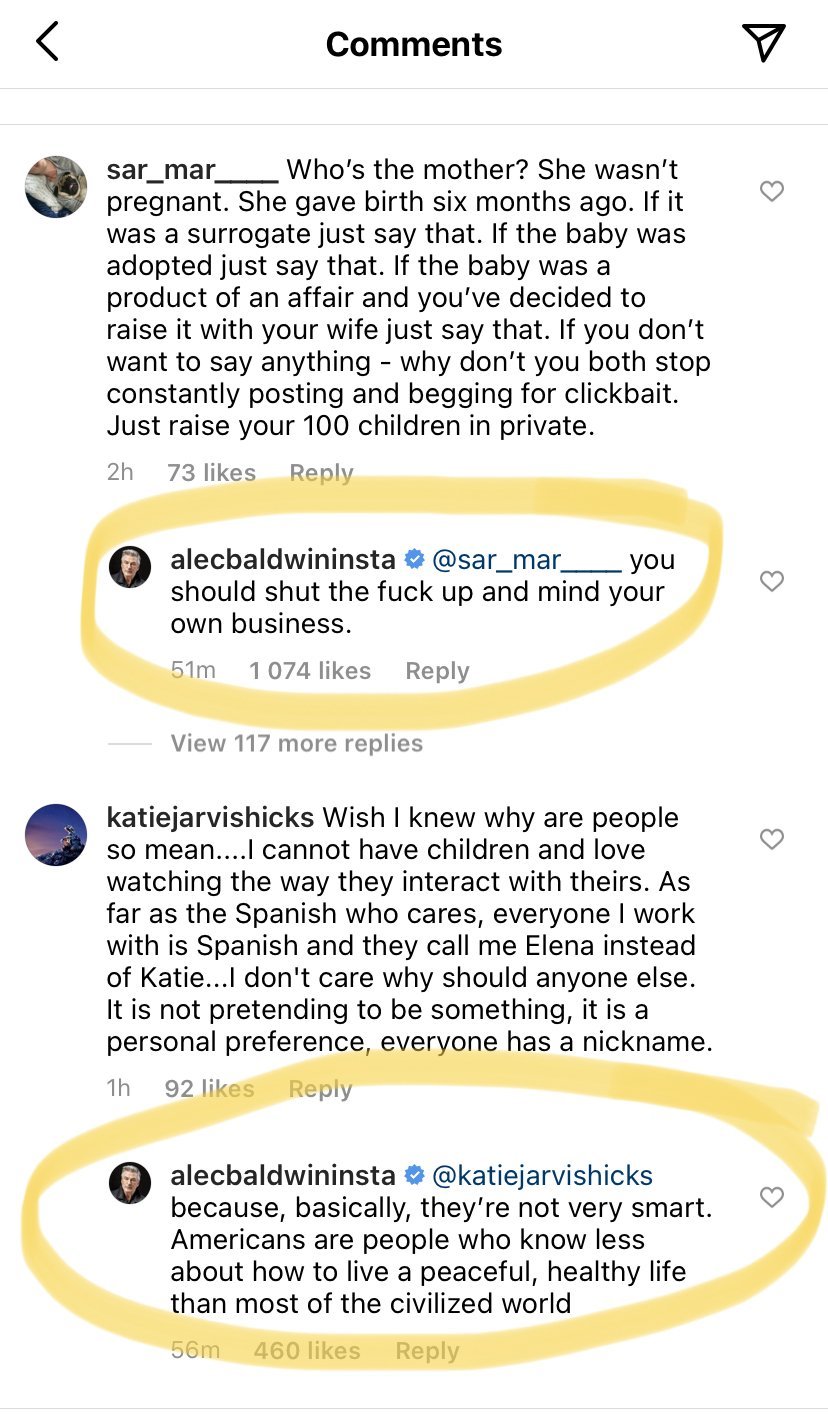The image size is (828, 1422).
Task: Like Alec Baldwin's 'mind your own business' reply
Action: click(771, 581)
